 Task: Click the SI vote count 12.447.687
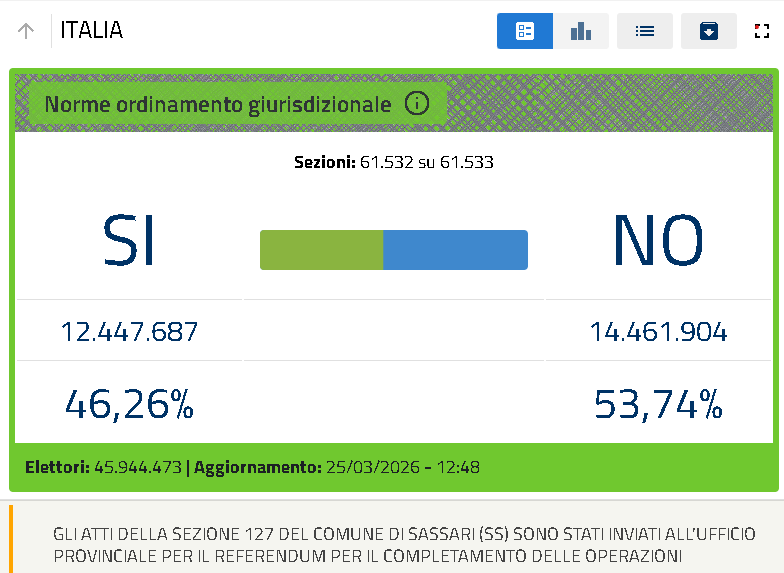pos(129,331)
